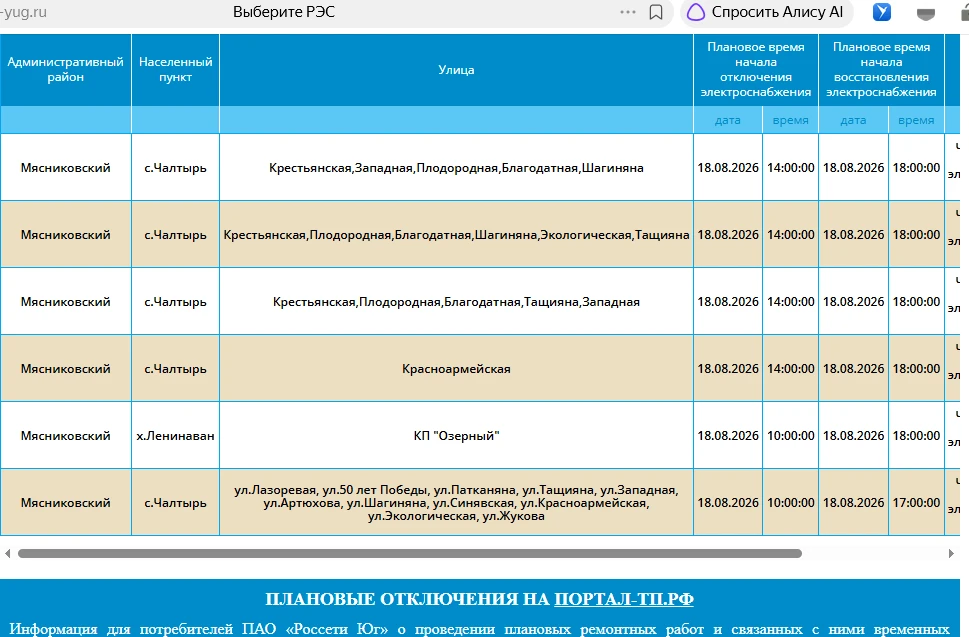Click the Административный район column header
This screenshot has width=969, height=637.
click(x=66, y=70)
